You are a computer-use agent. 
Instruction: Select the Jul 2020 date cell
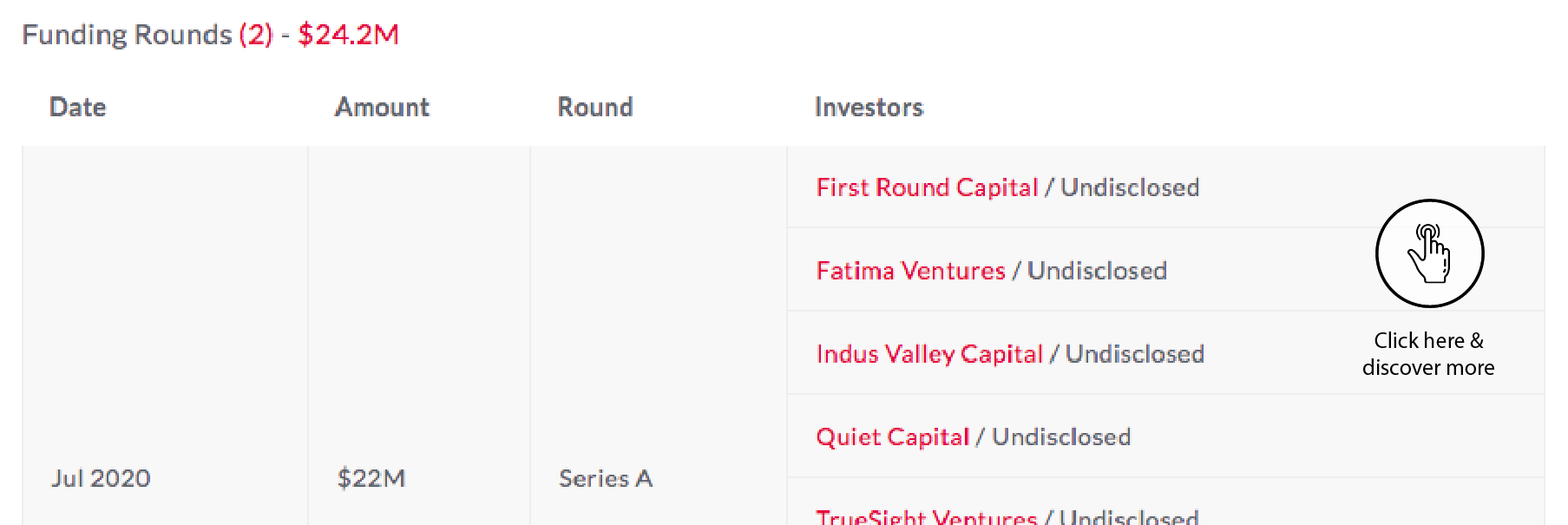tap(101, 478)
